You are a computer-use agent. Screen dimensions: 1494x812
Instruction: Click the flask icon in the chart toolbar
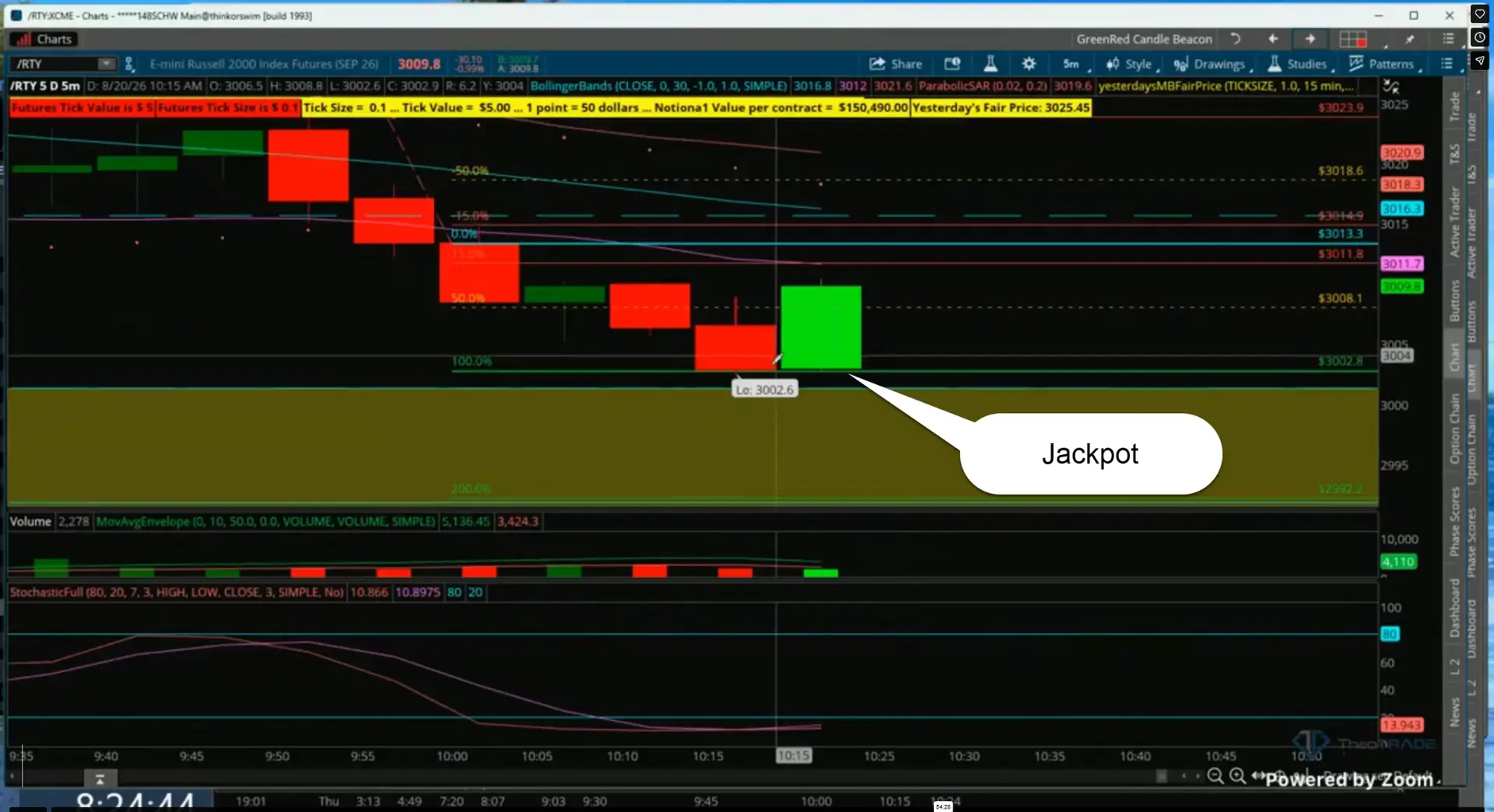pyautogui.click(x=991, y=64)
